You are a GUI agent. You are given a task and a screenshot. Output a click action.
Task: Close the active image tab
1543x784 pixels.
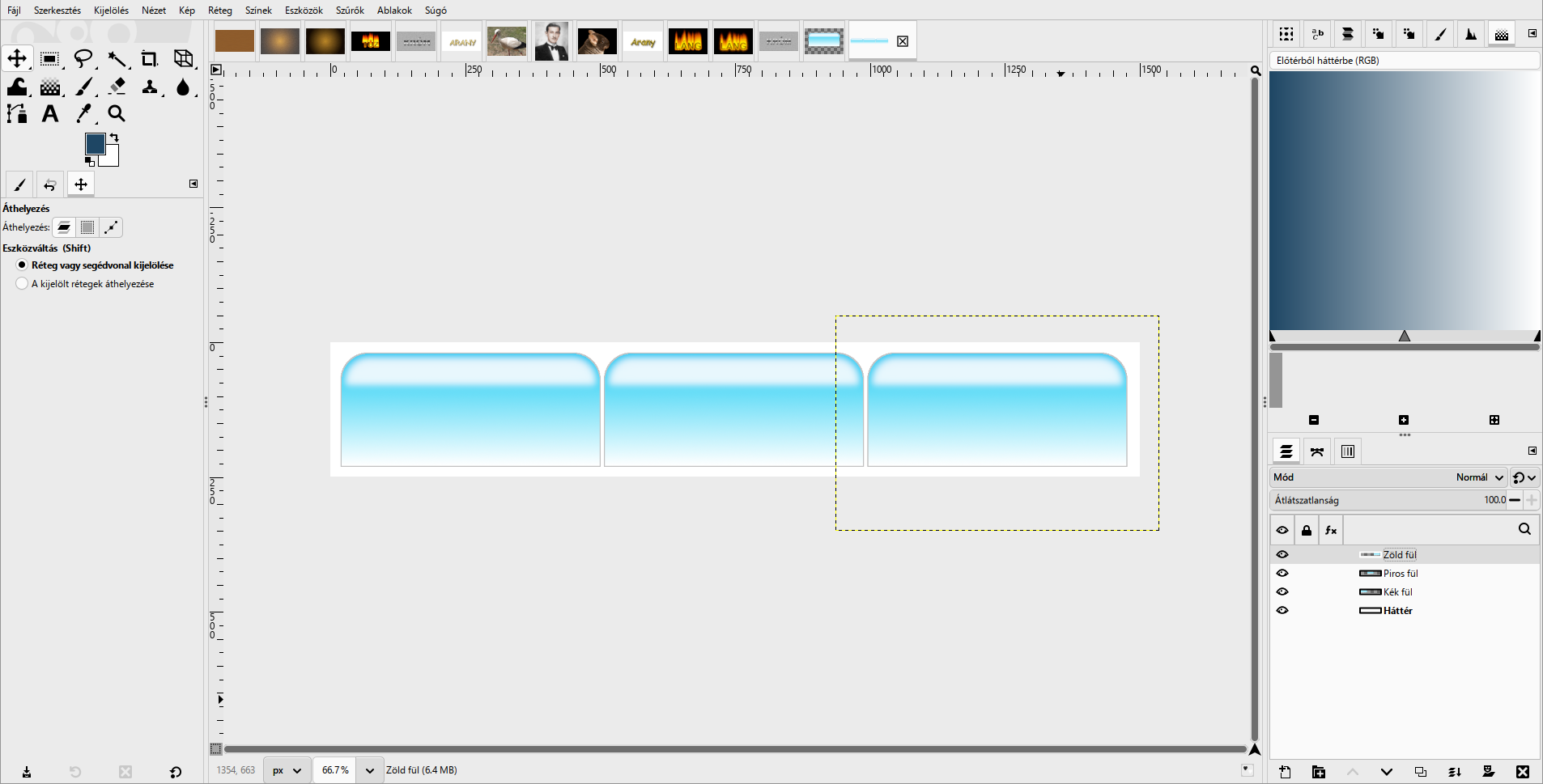coord(903,41)
